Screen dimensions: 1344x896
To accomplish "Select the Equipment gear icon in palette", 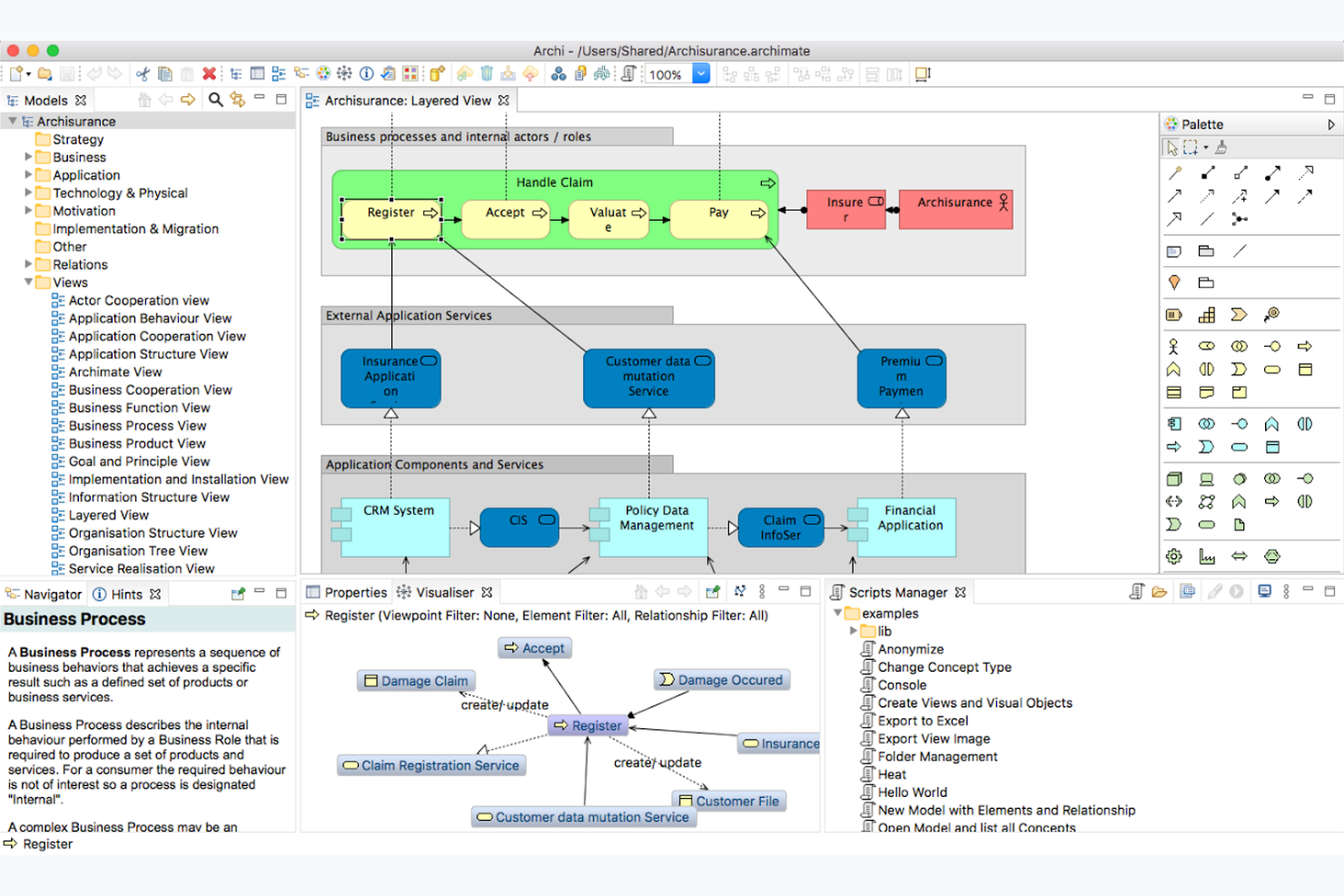I will [x=1173, y=556].
